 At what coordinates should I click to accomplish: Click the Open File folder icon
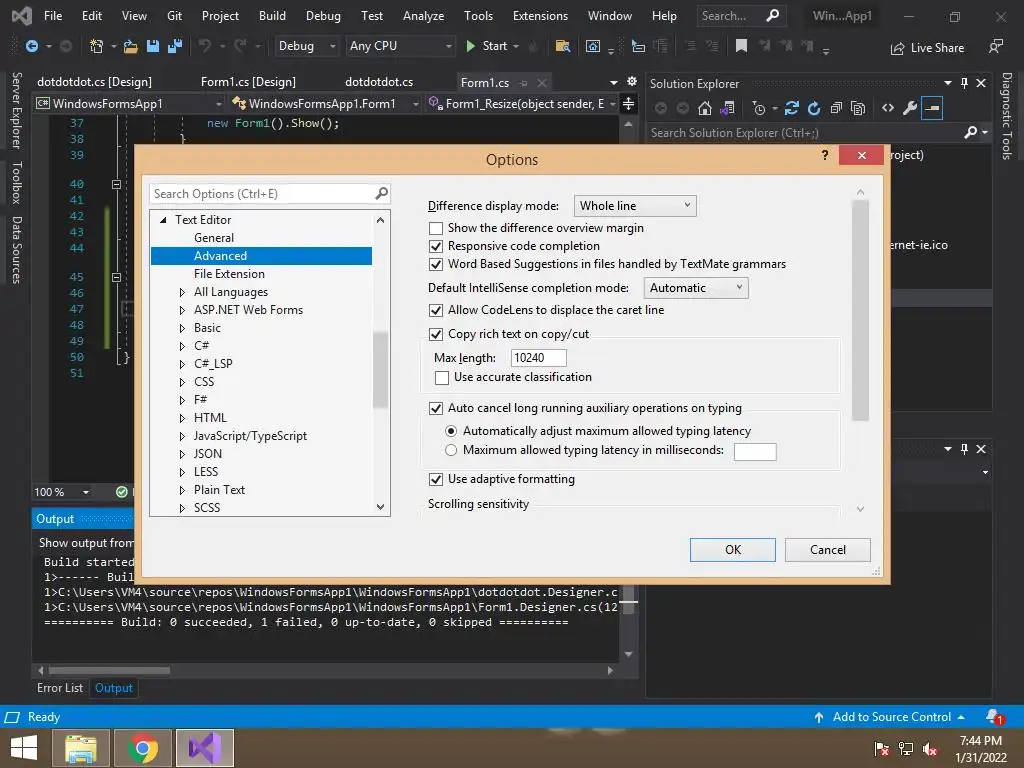(131, 46)
